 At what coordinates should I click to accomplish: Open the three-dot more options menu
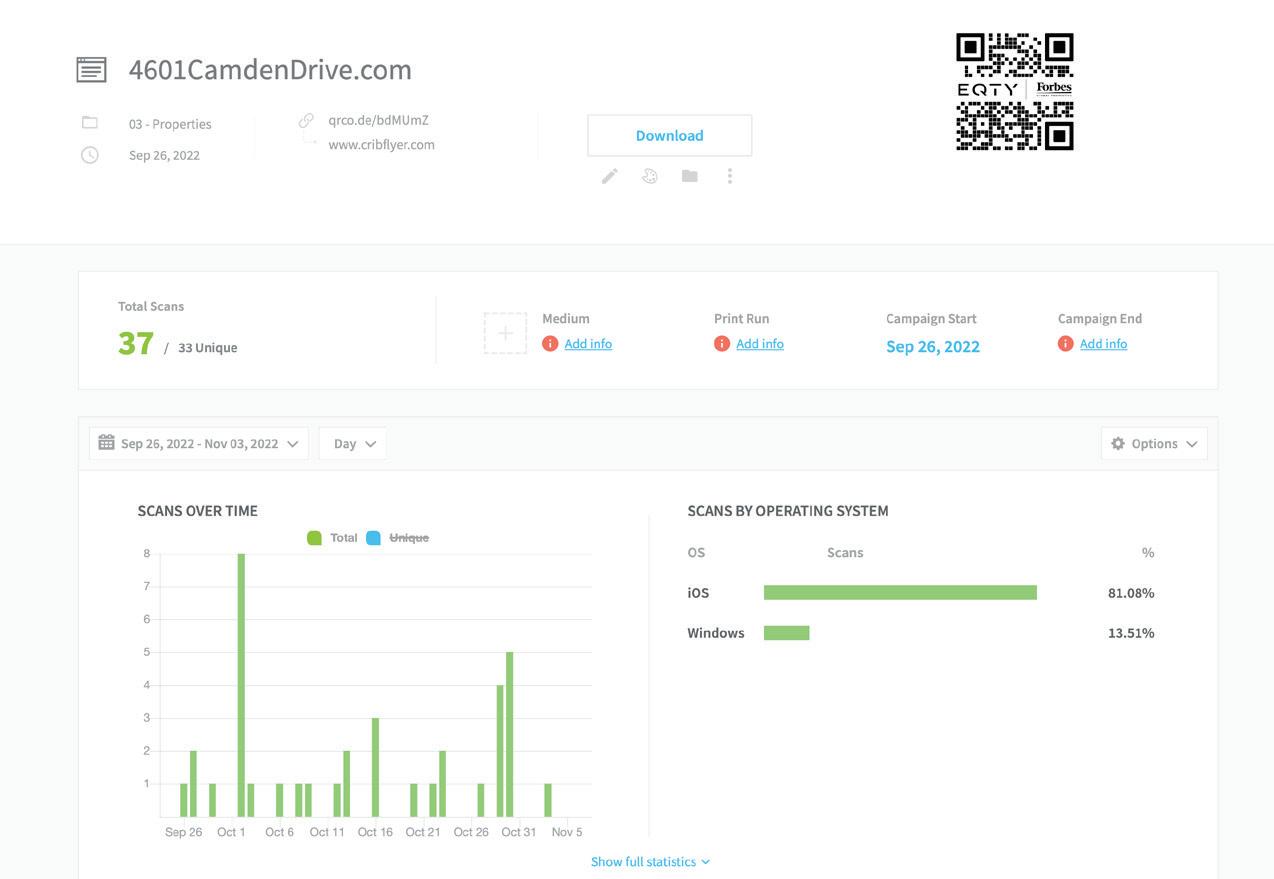730,176
